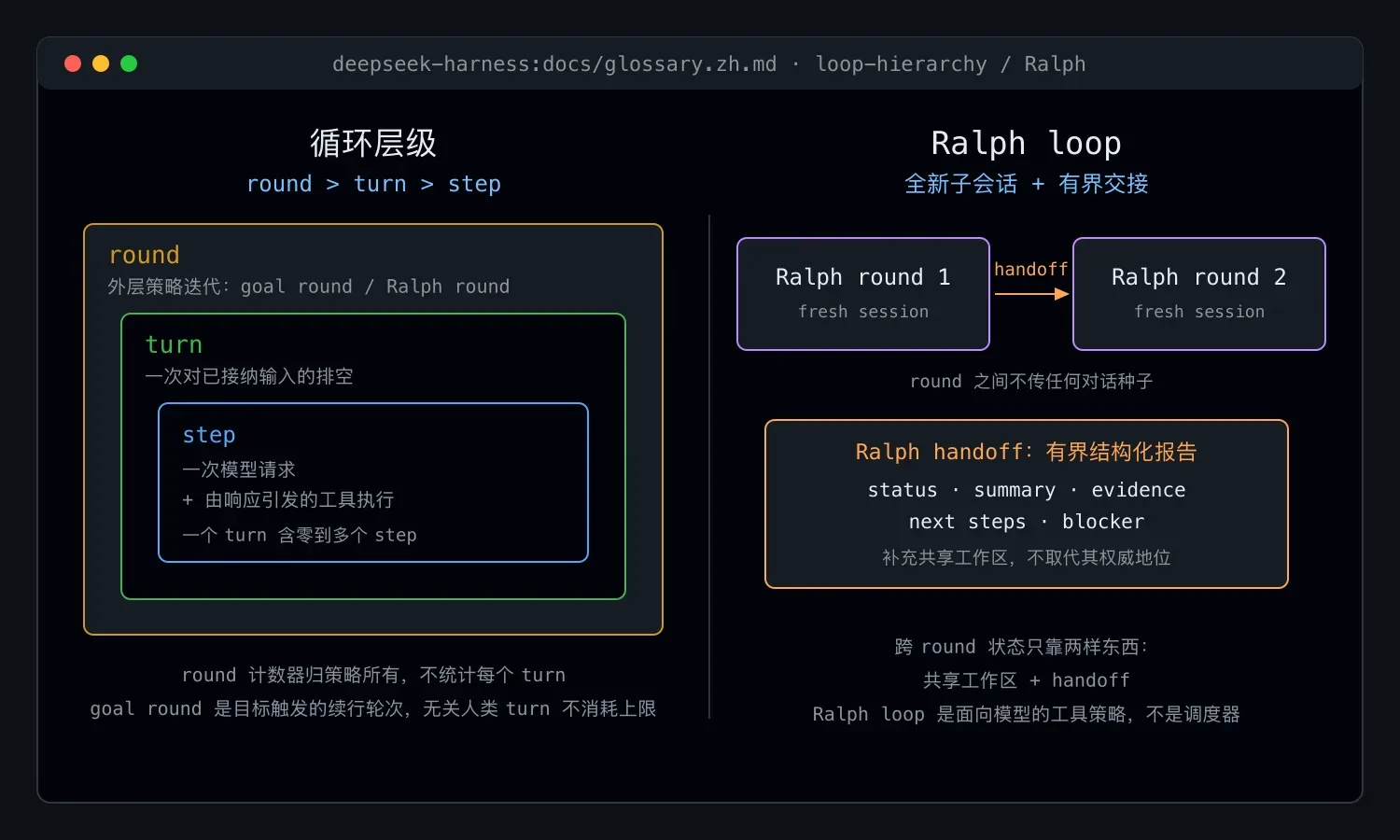Click the orange "handoff" arrow label
Image resolution: width=1400 pixels, height=840 pixels.
click(x=1031, y=270)
